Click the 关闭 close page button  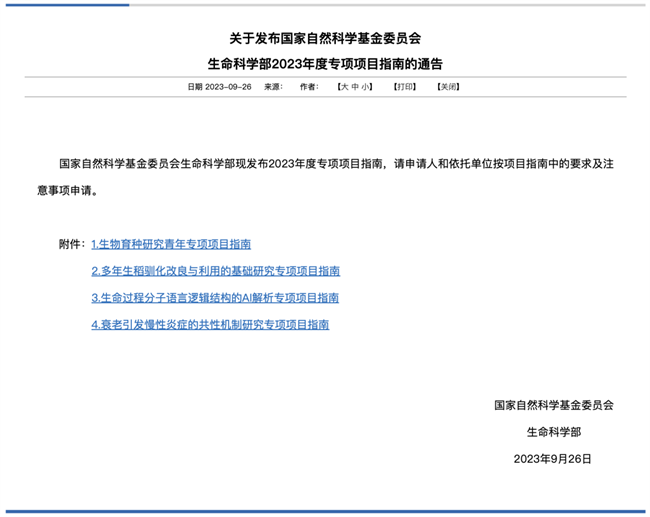pyautogui.click(x=448, y=87)
